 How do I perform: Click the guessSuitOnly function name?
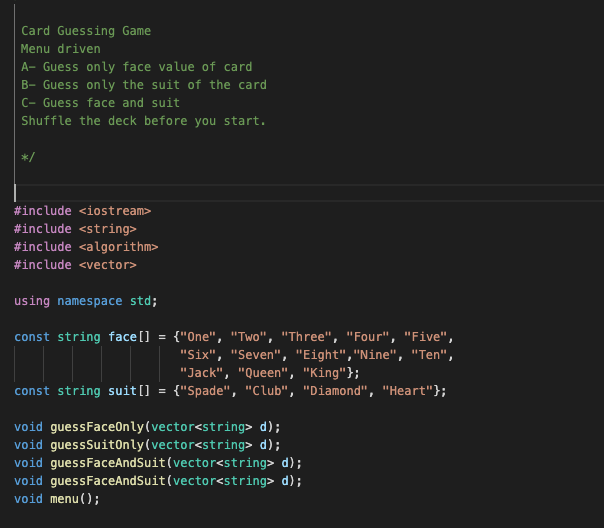[x=97, y=445]
